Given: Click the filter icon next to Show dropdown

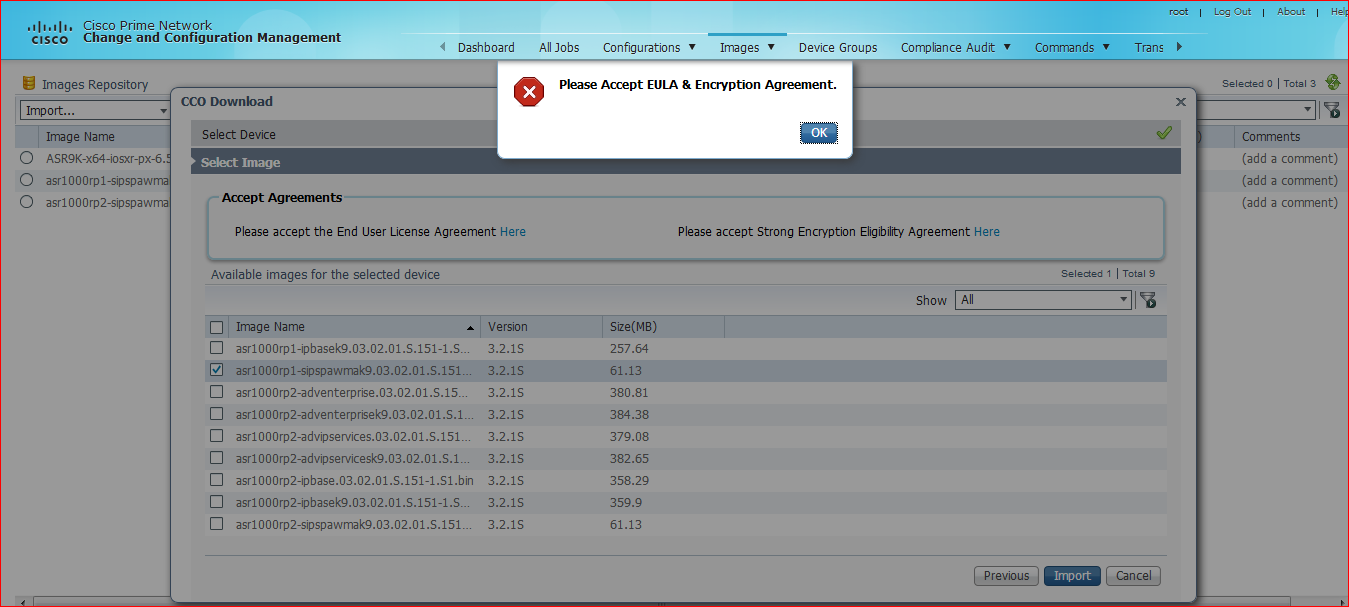Looking at the screenshot, I should pyautogui.click(x=1148, y=300).
